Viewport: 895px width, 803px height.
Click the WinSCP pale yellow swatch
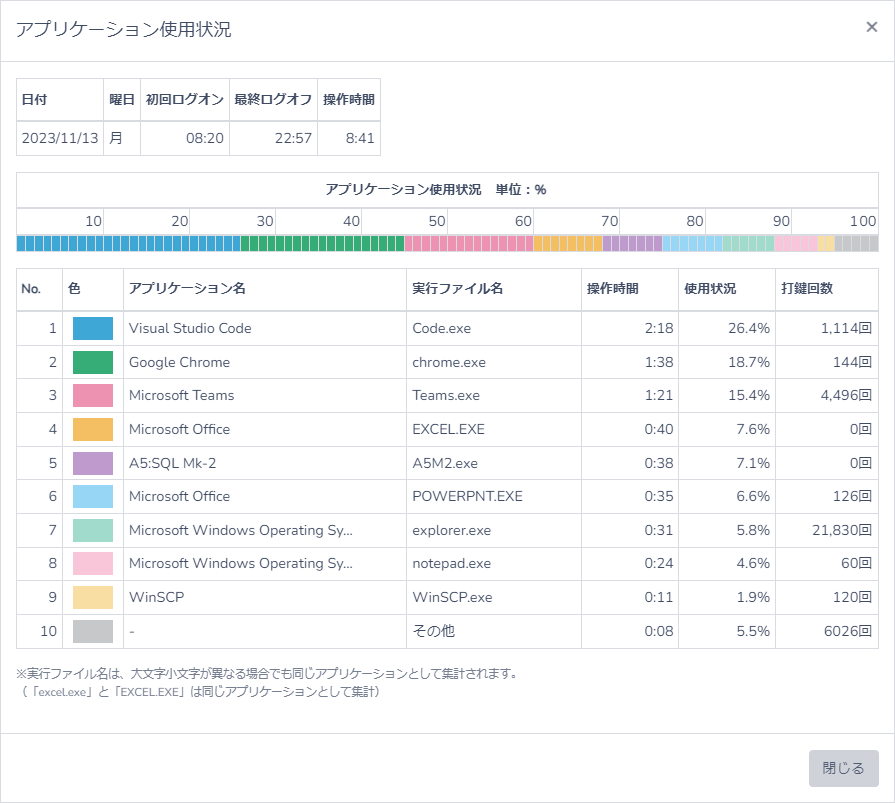click(93, 598)
